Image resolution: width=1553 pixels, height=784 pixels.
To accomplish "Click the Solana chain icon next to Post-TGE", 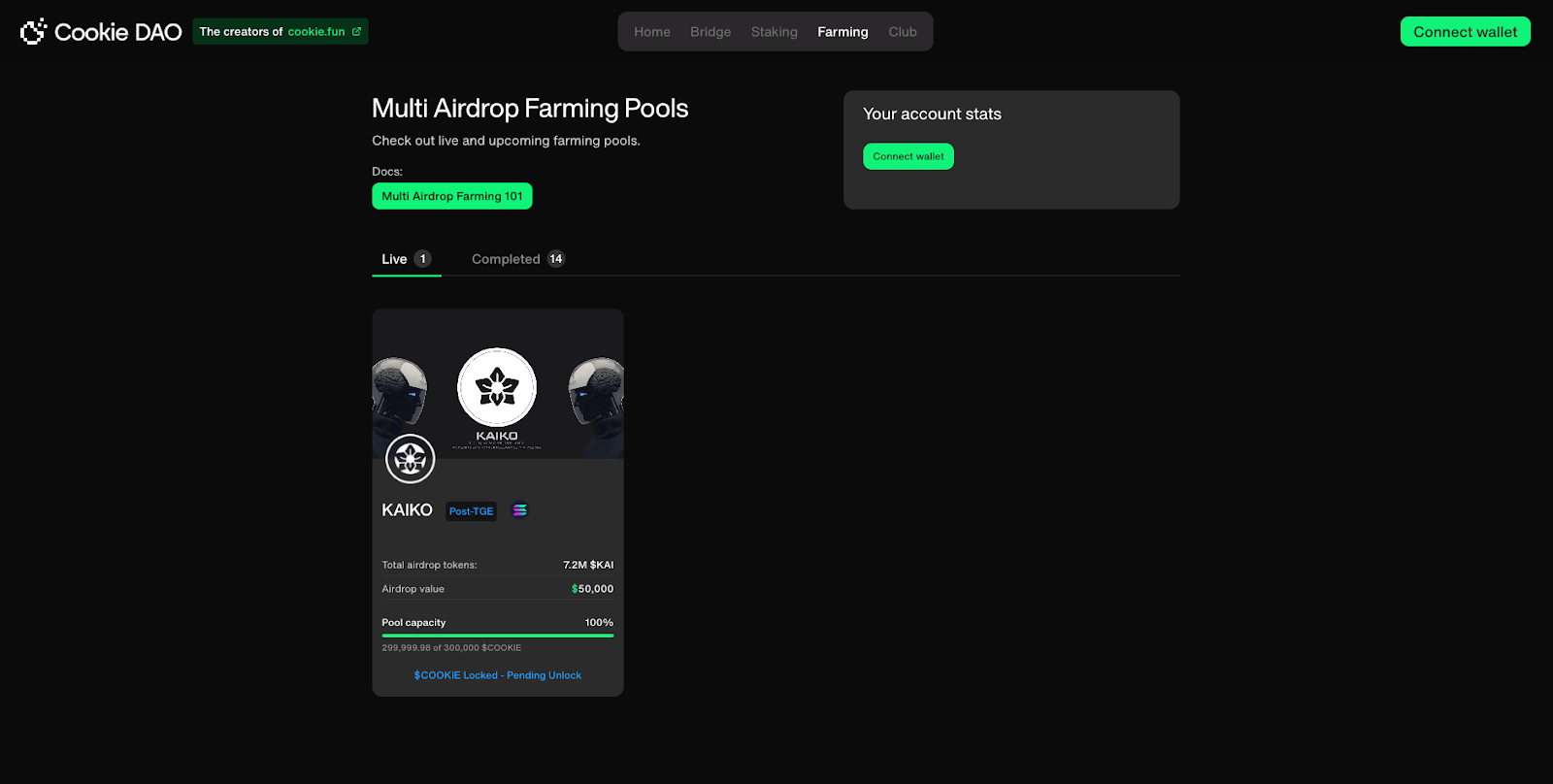I will click(520, 510).
